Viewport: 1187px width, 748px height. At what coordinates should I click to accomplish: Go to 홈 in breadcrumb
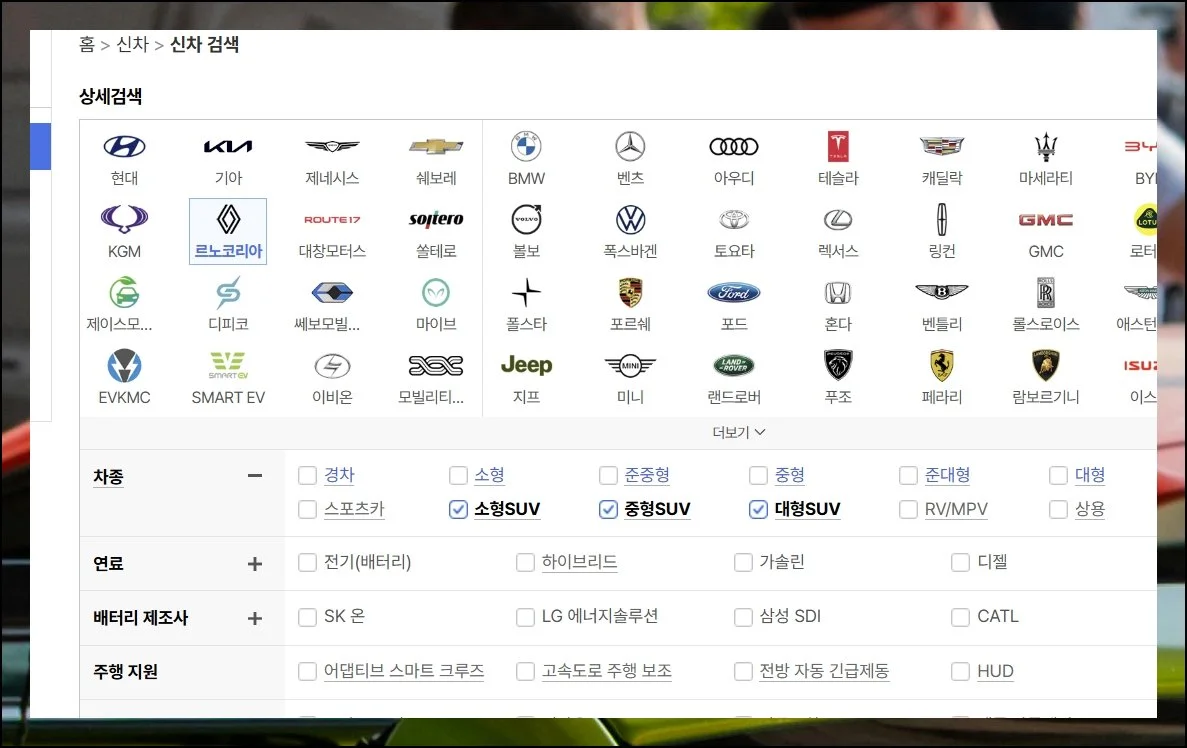[x=87, y=44]
